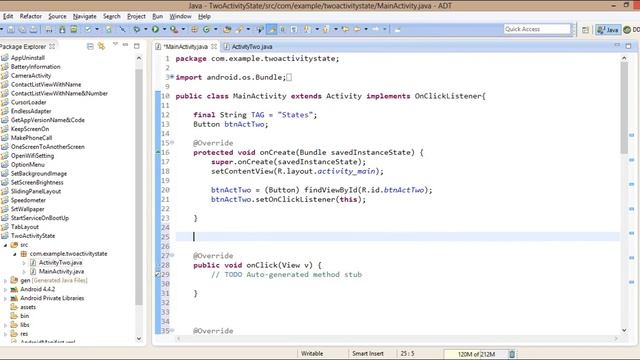Image resolution: width=640 pixels, height=360 pixels.
Task: Close the MainActivity.java editor tab
Action: (x=213, y=46)
